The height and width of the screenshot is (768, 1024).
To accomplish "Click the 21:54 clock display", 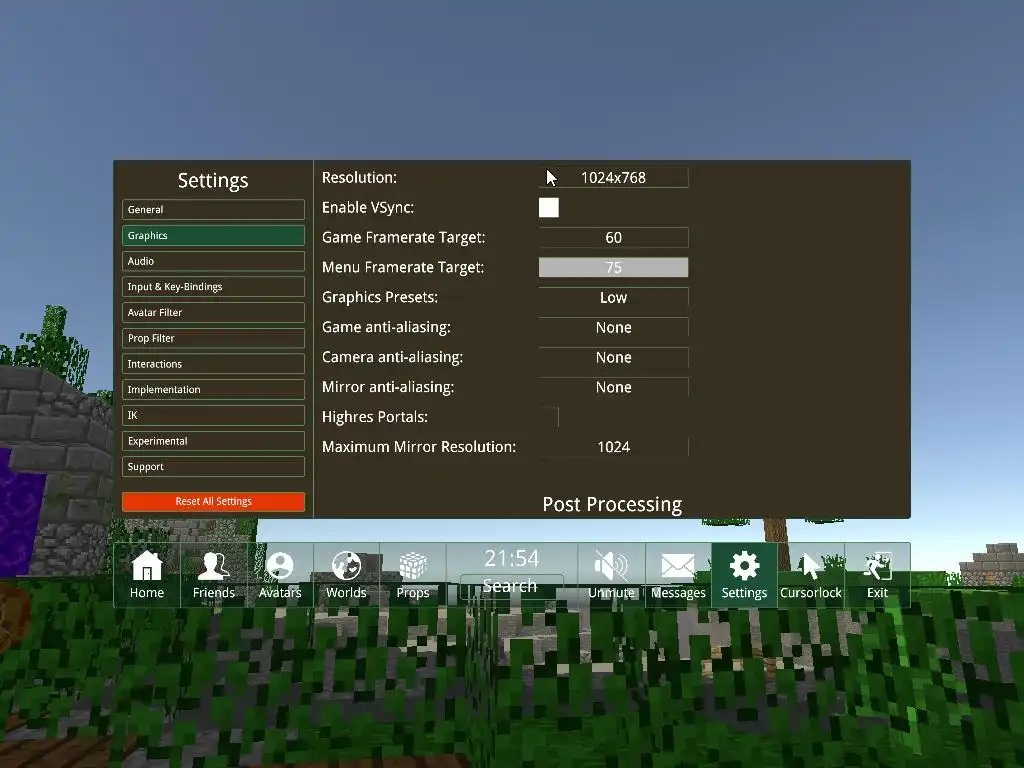I will pos(511,558).
